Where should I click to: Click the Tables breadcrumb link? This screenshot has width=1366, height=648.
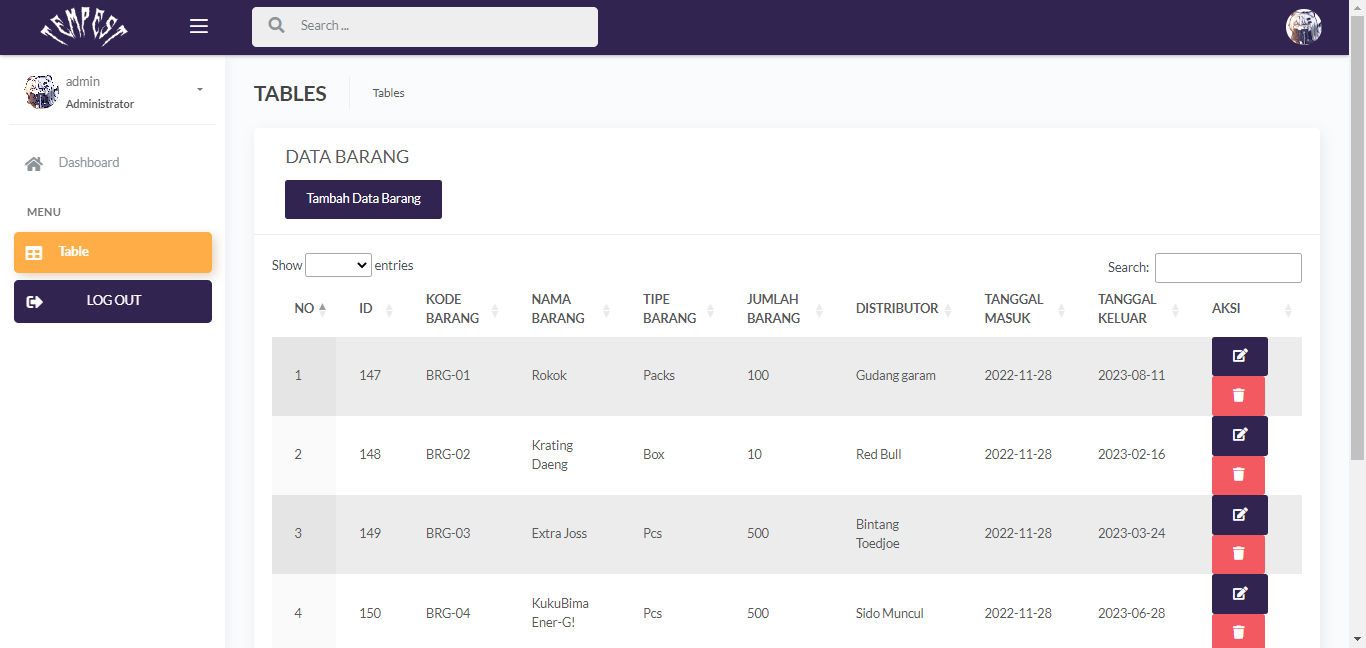(389, 93)
